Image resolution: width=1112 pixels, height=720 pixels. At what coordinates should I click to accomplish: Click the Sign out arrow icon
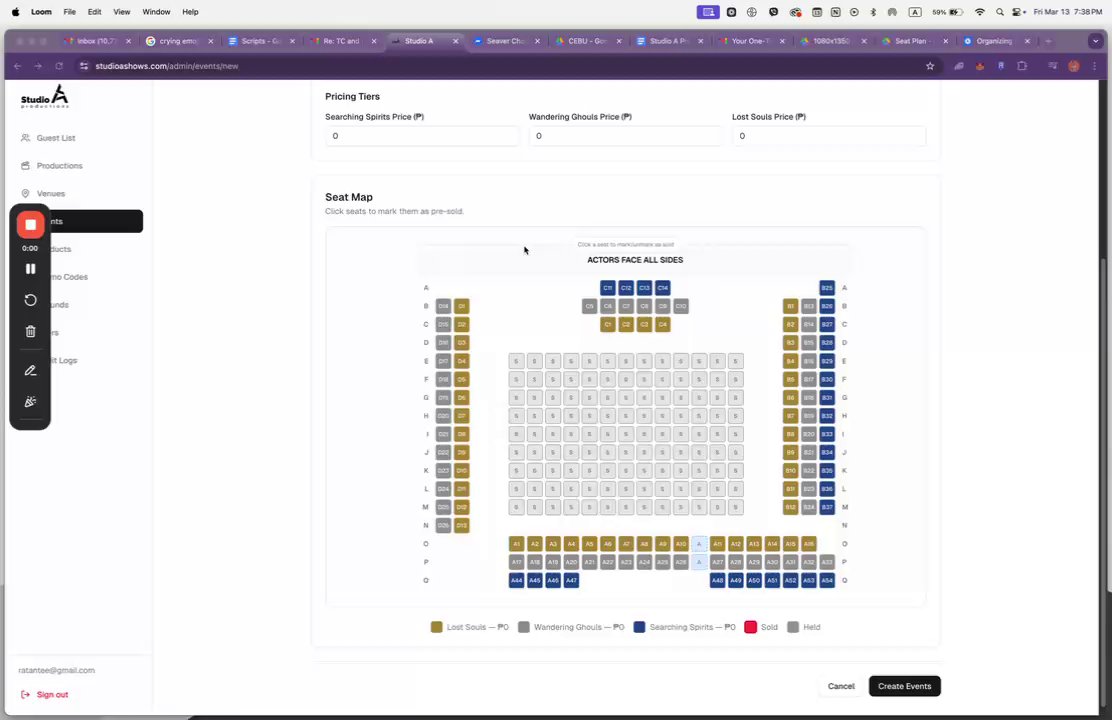coord(26,694)
